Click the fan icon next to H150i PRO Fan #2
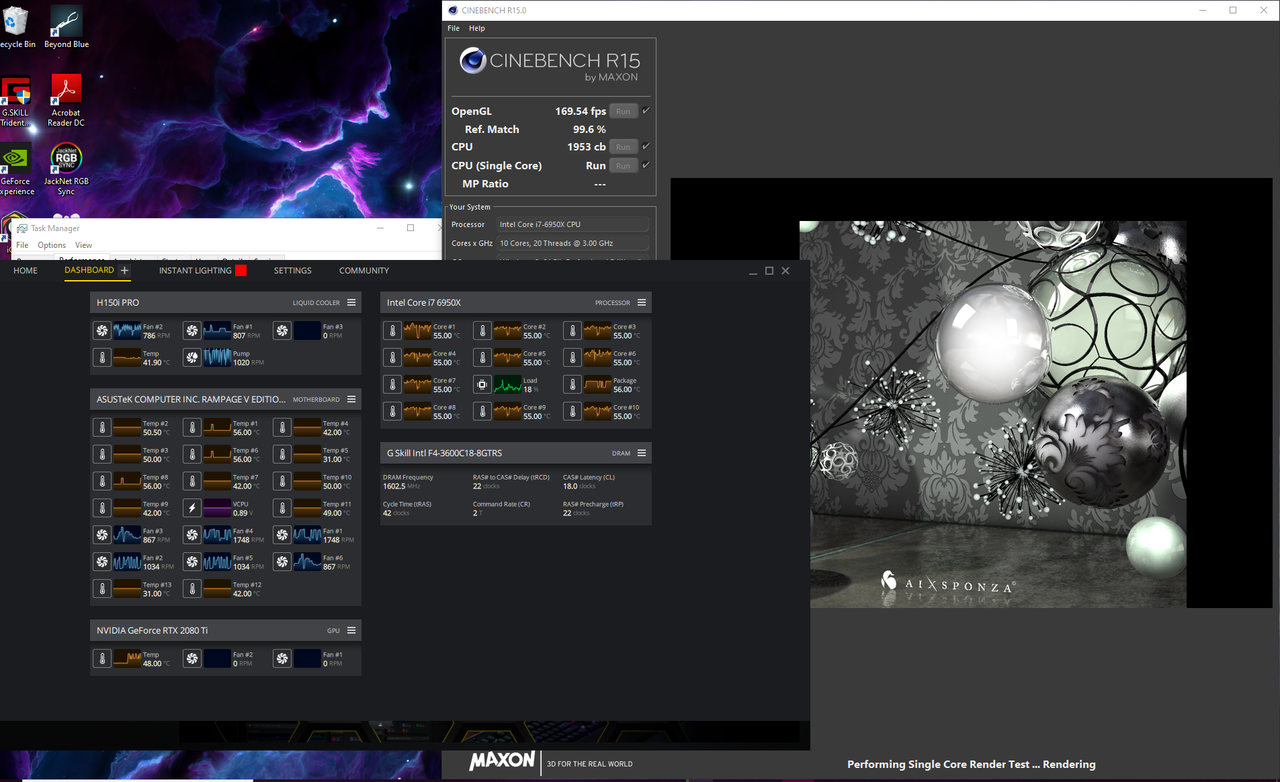The width and height of the screenshot is (1280, 782). click(x=101, y=330)
